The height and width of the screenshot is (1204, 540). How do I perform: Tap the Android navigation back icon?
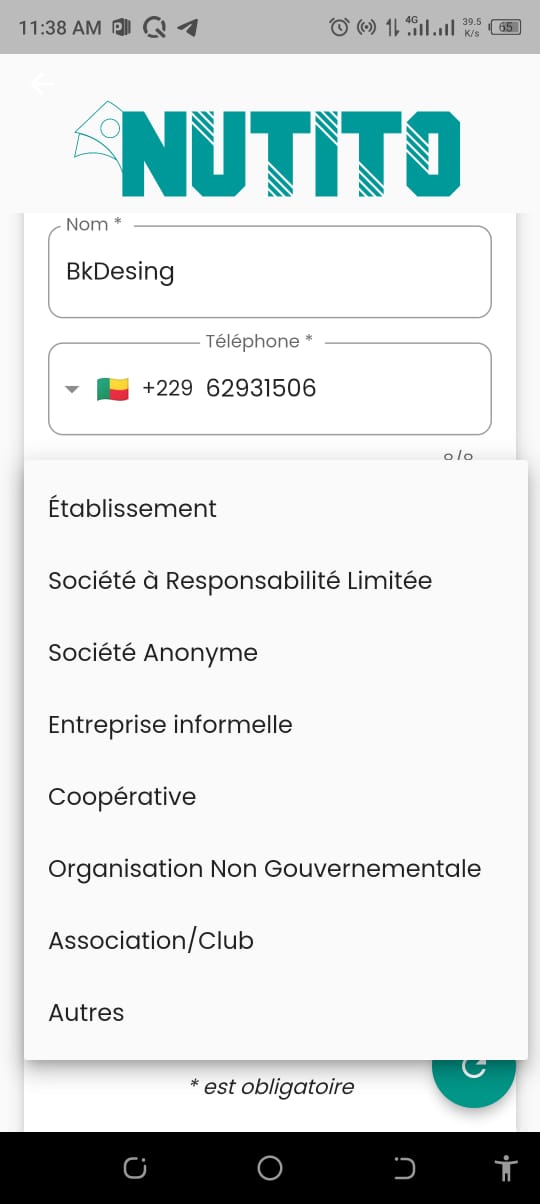point(404,1168)
